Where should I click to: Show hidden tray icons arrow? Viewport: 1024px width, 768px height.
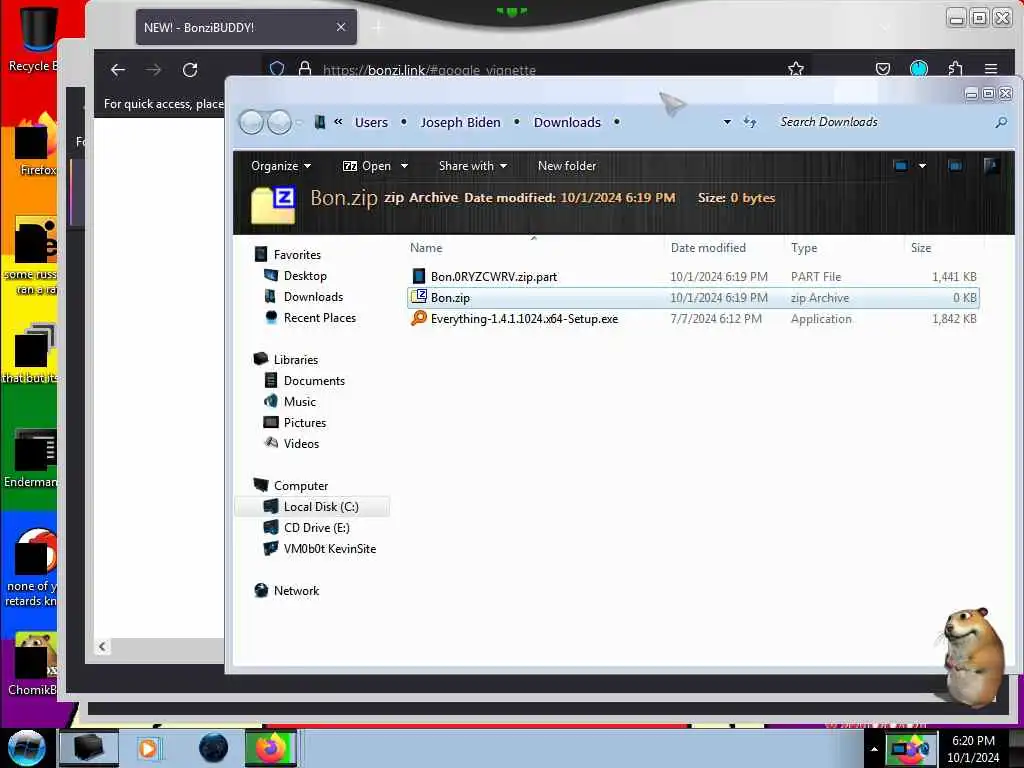tap(874, 749)
